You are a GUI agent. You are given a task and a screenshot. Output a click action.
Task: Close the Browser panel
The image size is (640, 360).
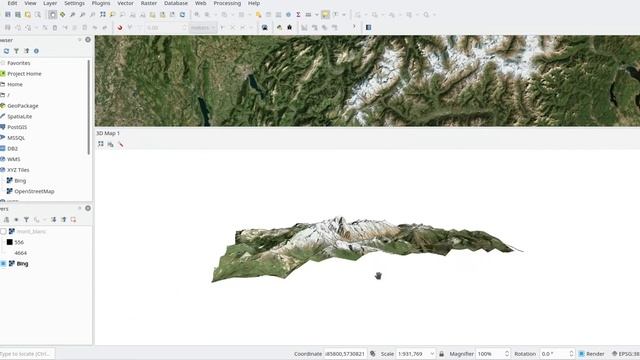88,40
